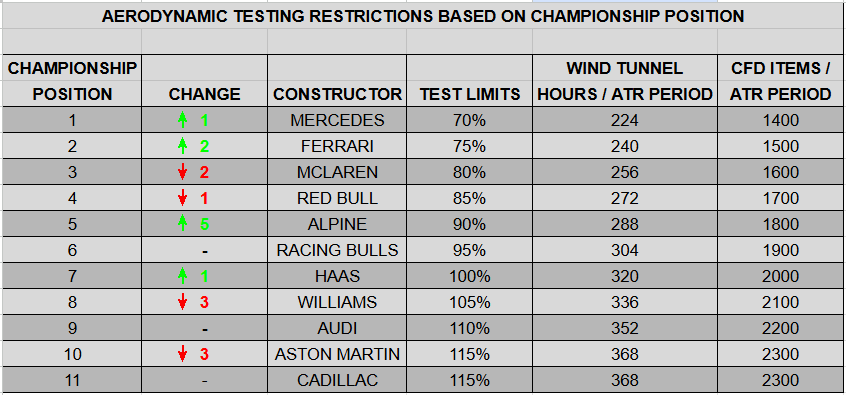The width and height of the screenshot is (846, 395).
Task: Click the green up arrow in Ferrari row
Action: point(182,146)
